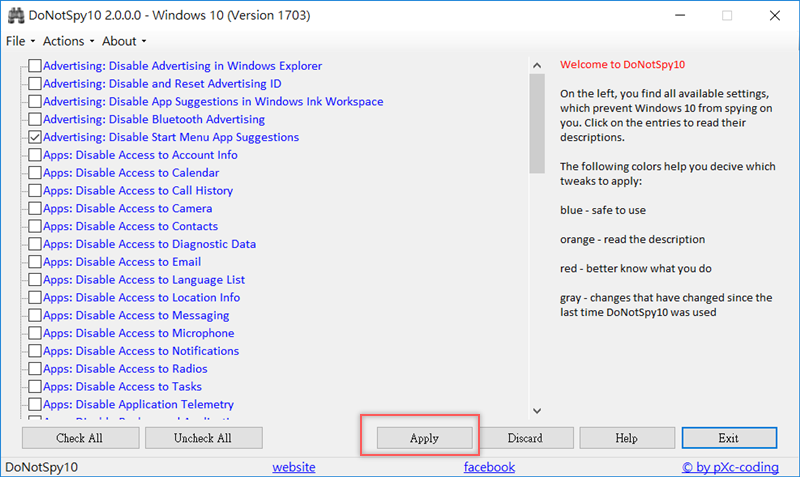This screenshot has height=477, width=800.
Task: Select 'Apps: Disable Access to Email' text
Action: coord(122,262)
